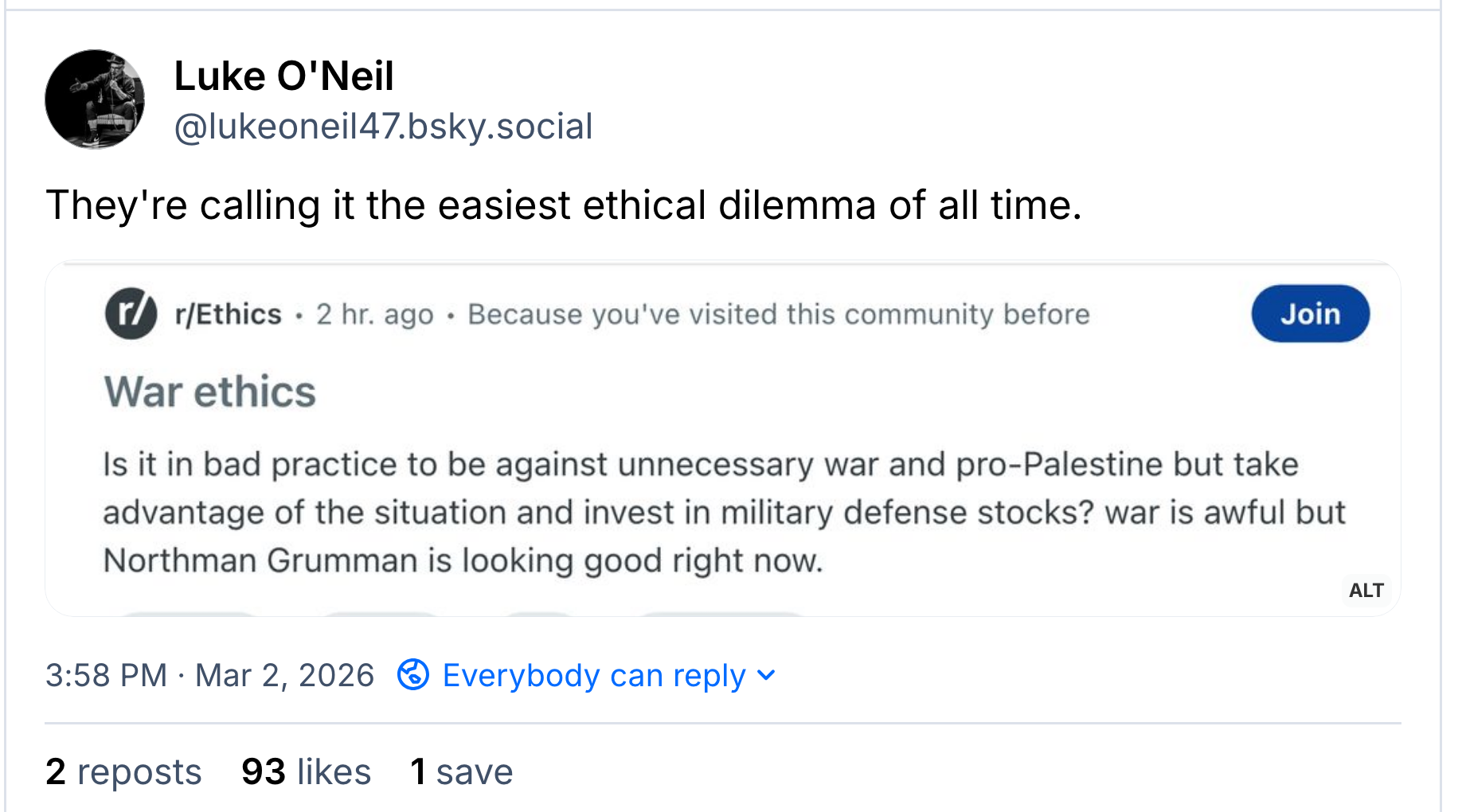Click "Because you've visited this community before" text
Screen dimensions: 1462x812
click(x=778, y=314)
